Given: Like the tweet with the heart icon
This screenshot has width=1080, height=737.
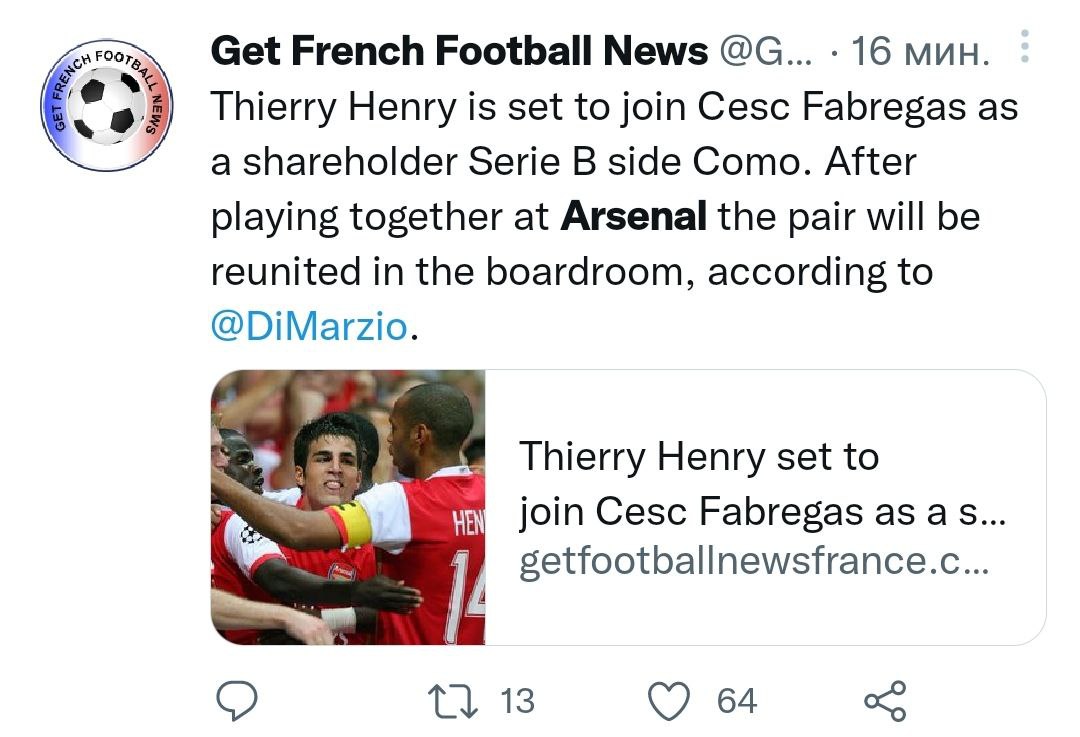Looking at the screenshot, I should click(668, 700).
